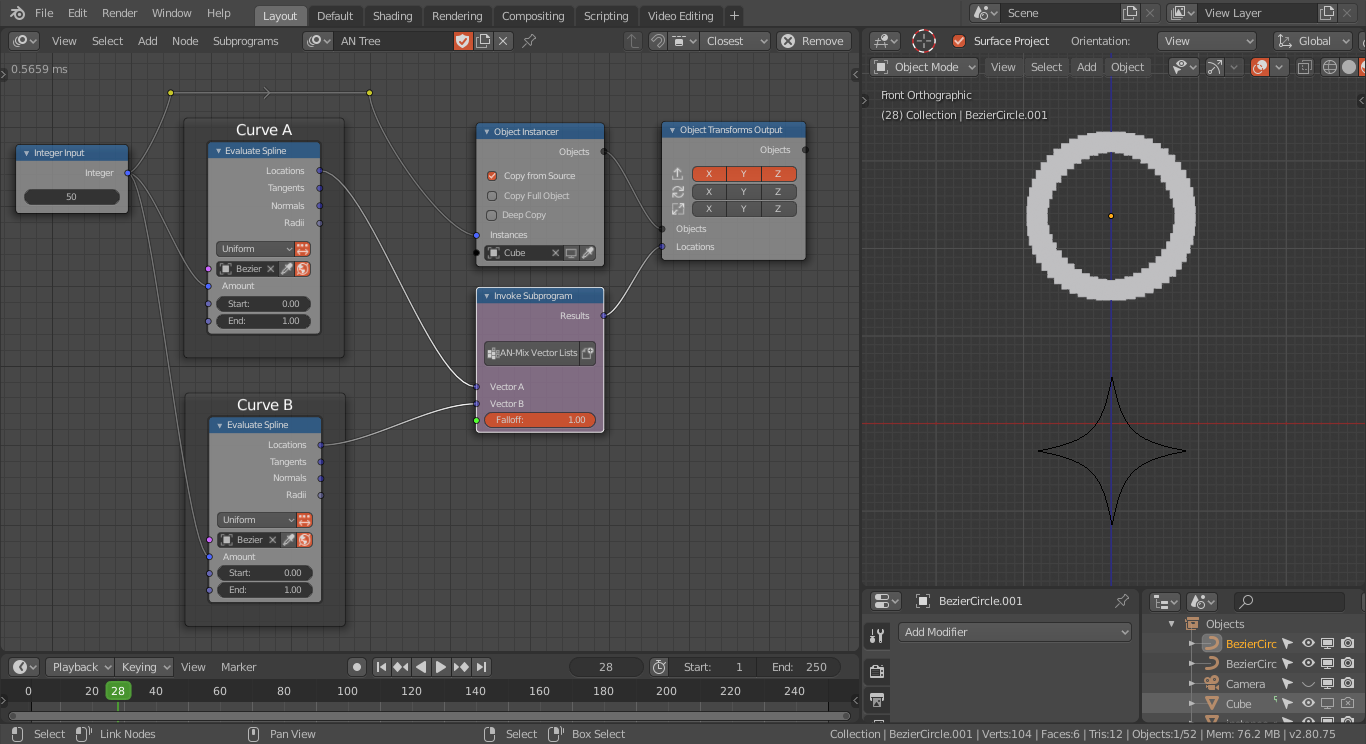
Task: Click the outliner search field
Action: (x=1289, y=601)
